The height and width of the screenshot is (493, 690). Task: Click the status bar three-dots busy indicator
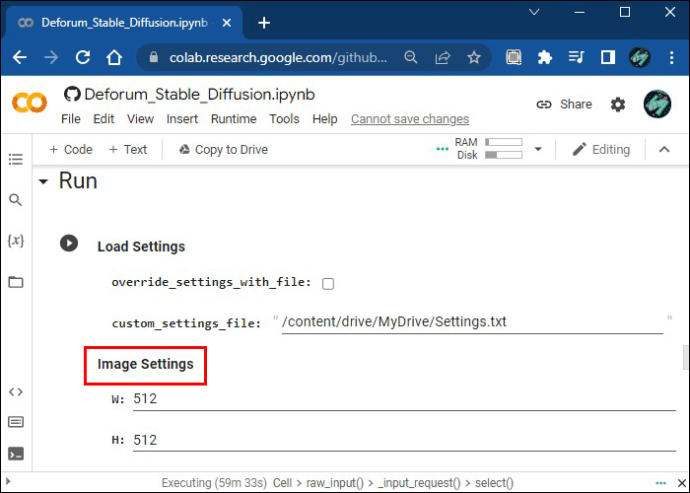point(661,483)
